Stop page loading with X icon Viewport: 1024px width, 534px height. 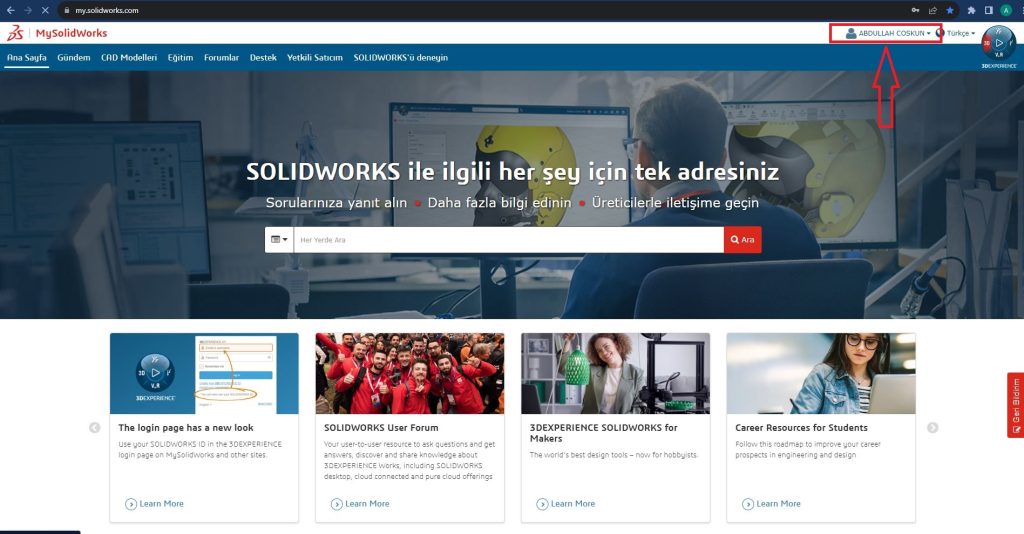click(45, 10)
